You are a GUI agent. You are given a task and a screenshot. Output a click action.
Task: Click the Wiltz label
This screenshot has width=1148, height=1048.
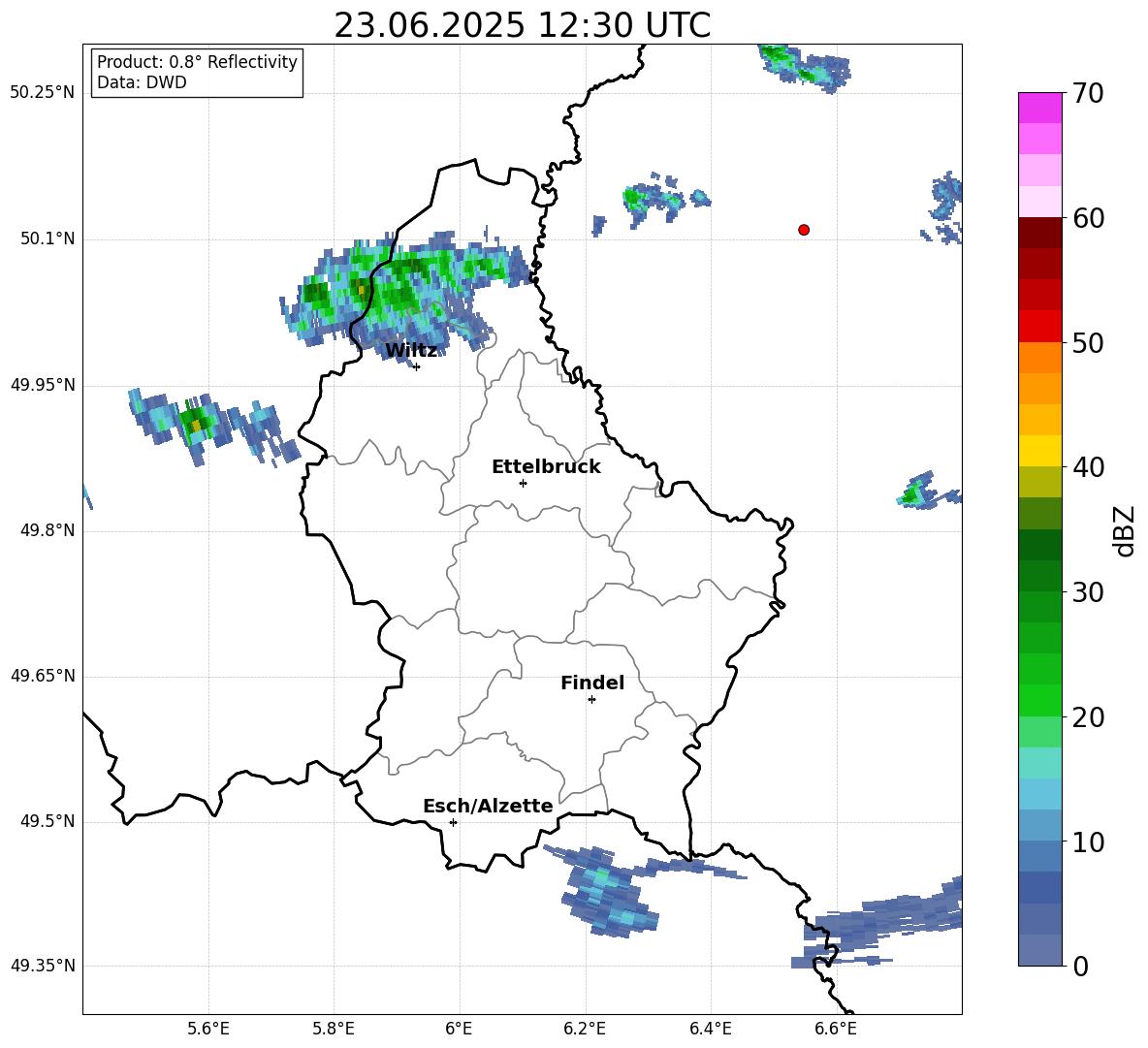411,351
